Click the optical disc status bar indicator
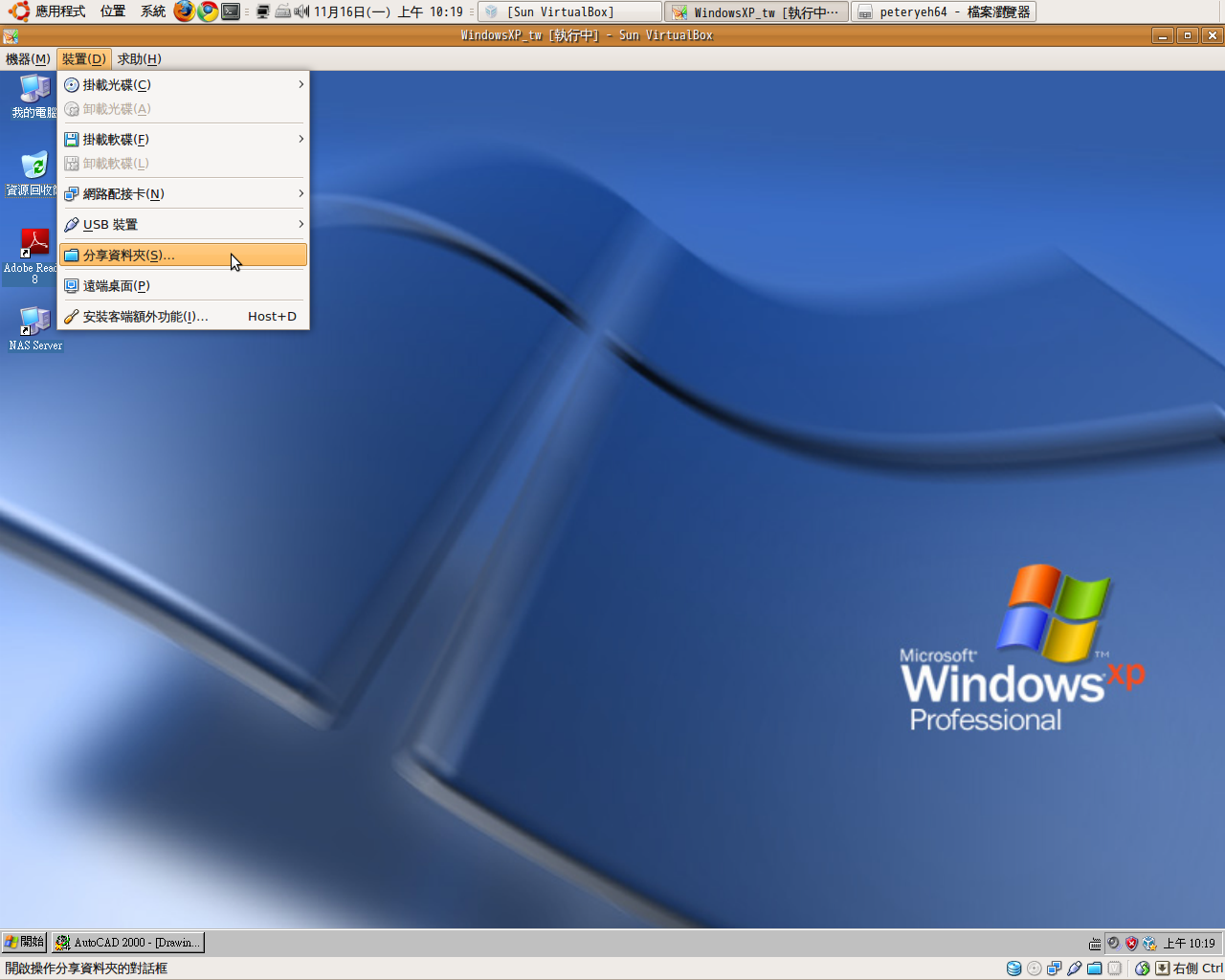This screenshot has width=1225, height=980. pyautogui.click(x=1035, y=969)
